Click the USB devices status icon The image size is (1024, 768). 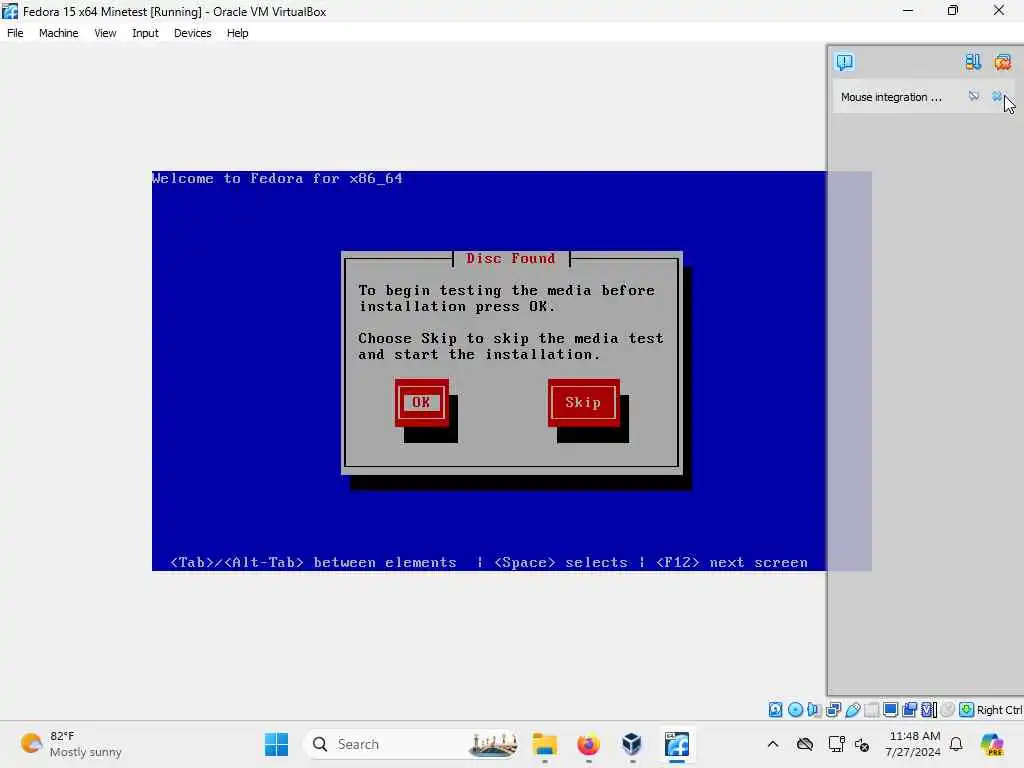[852, 710]
